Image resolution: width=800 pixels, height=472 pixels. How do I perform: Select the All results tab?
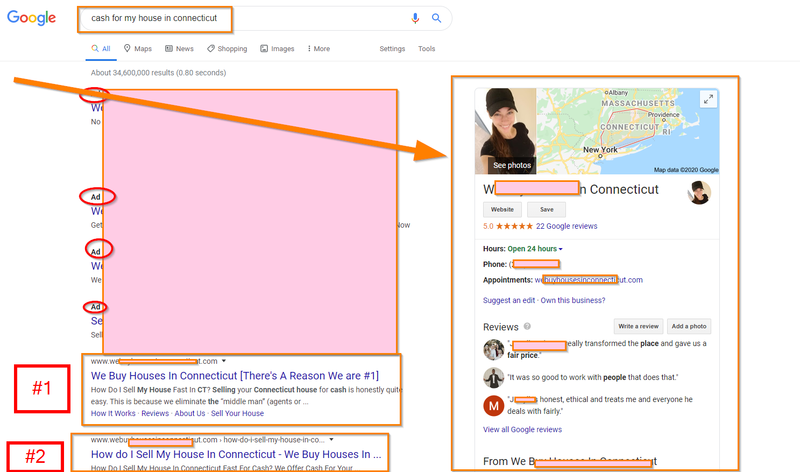101,49
